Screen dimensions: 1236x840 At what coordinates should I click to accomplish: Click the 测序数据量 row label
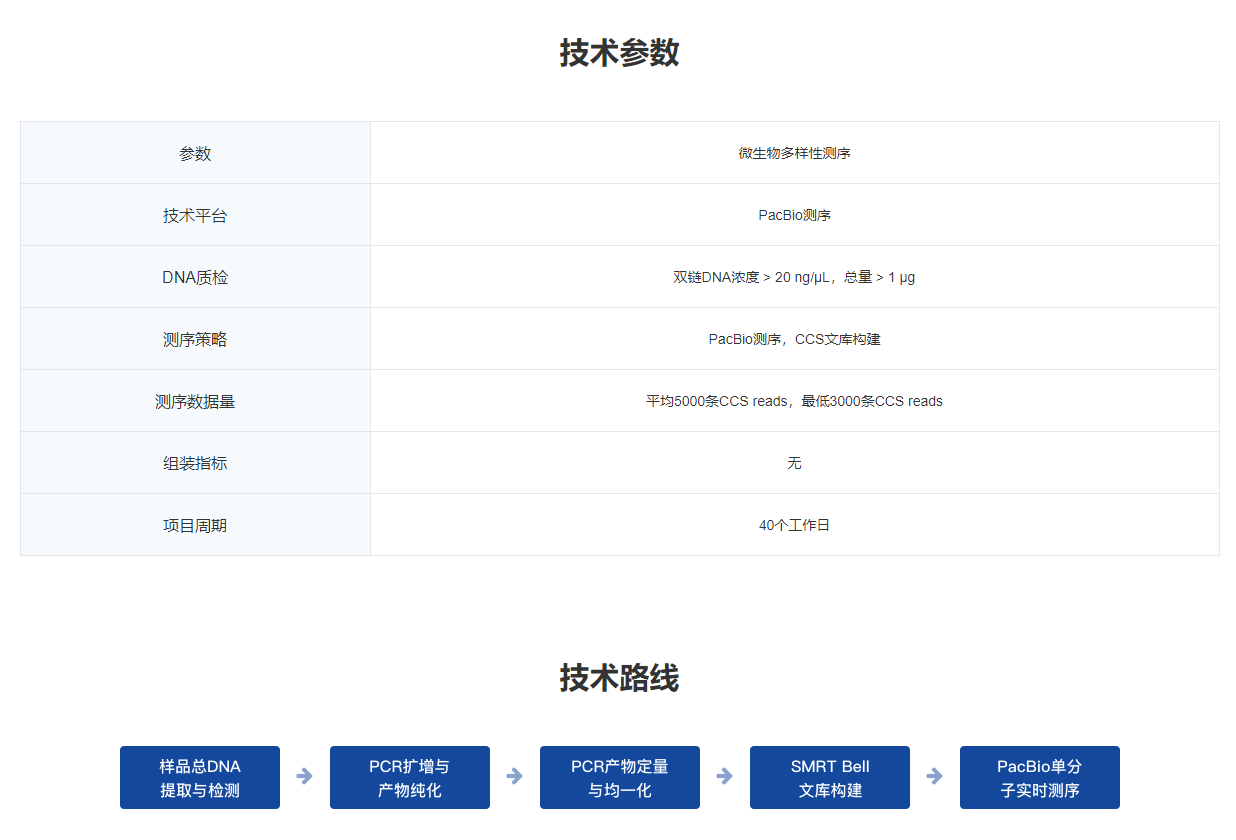point(195,401)
